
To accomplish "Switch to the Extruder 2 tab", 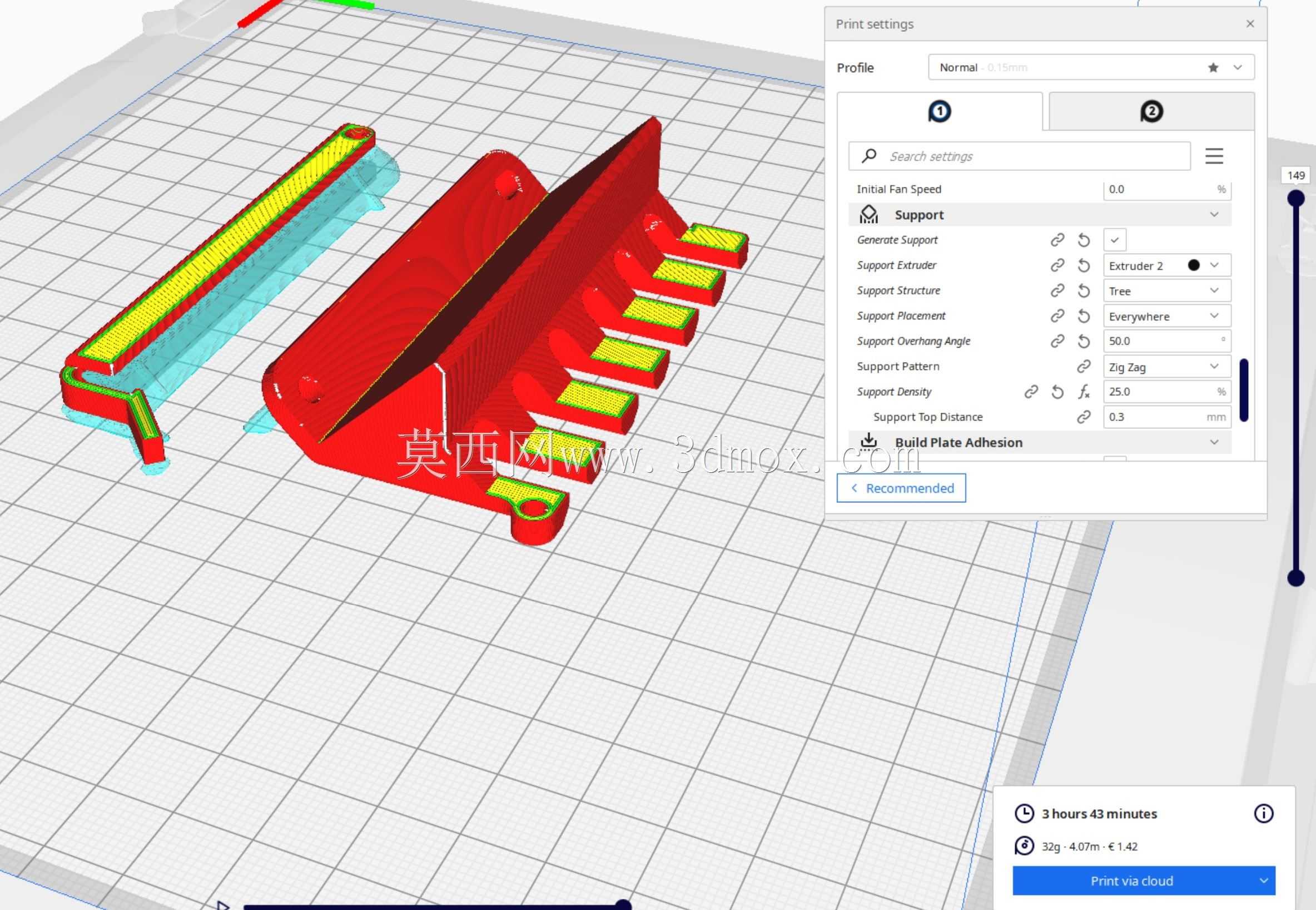I will (1151, 112).
